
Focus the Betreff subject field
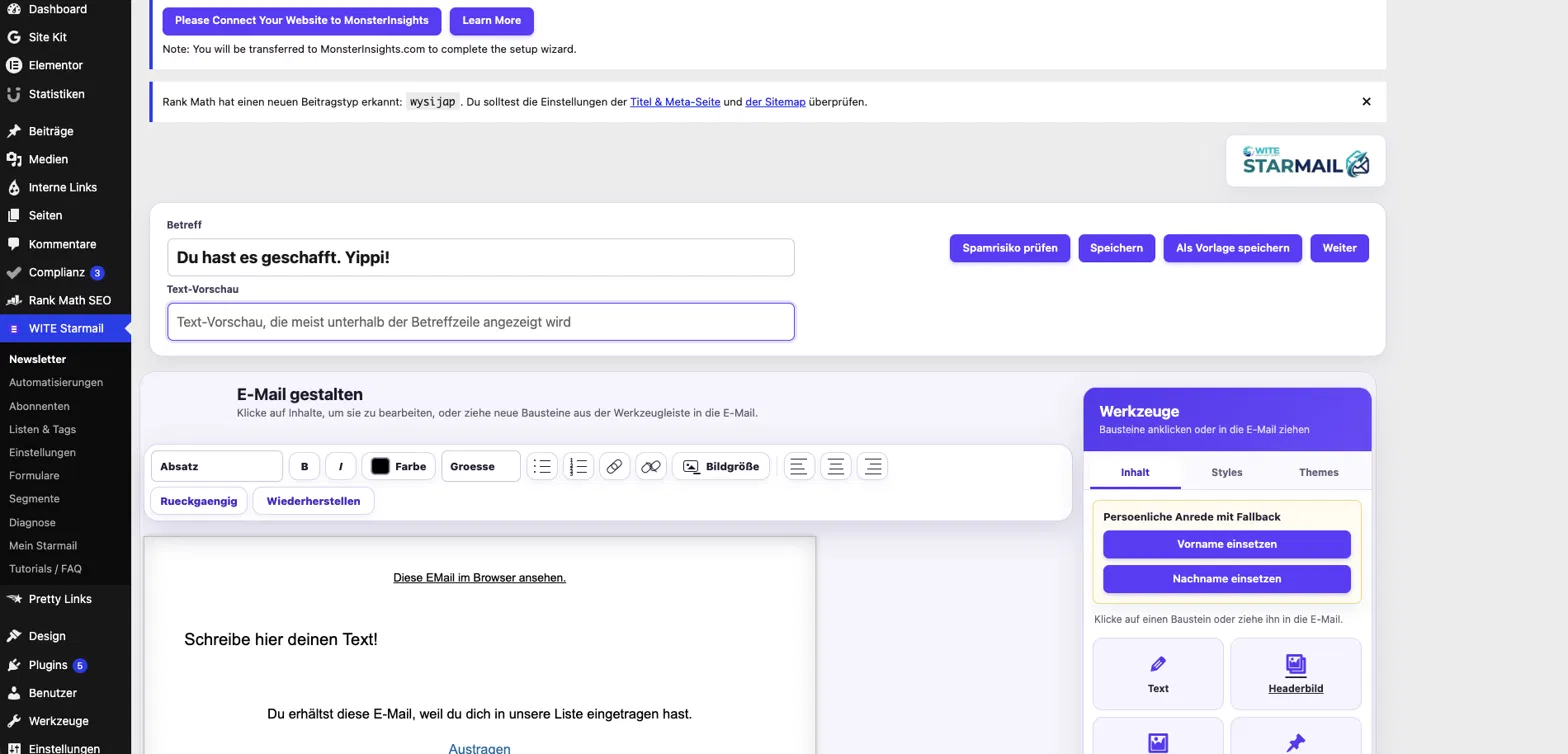pyautogui.click(x=481, y=257)
